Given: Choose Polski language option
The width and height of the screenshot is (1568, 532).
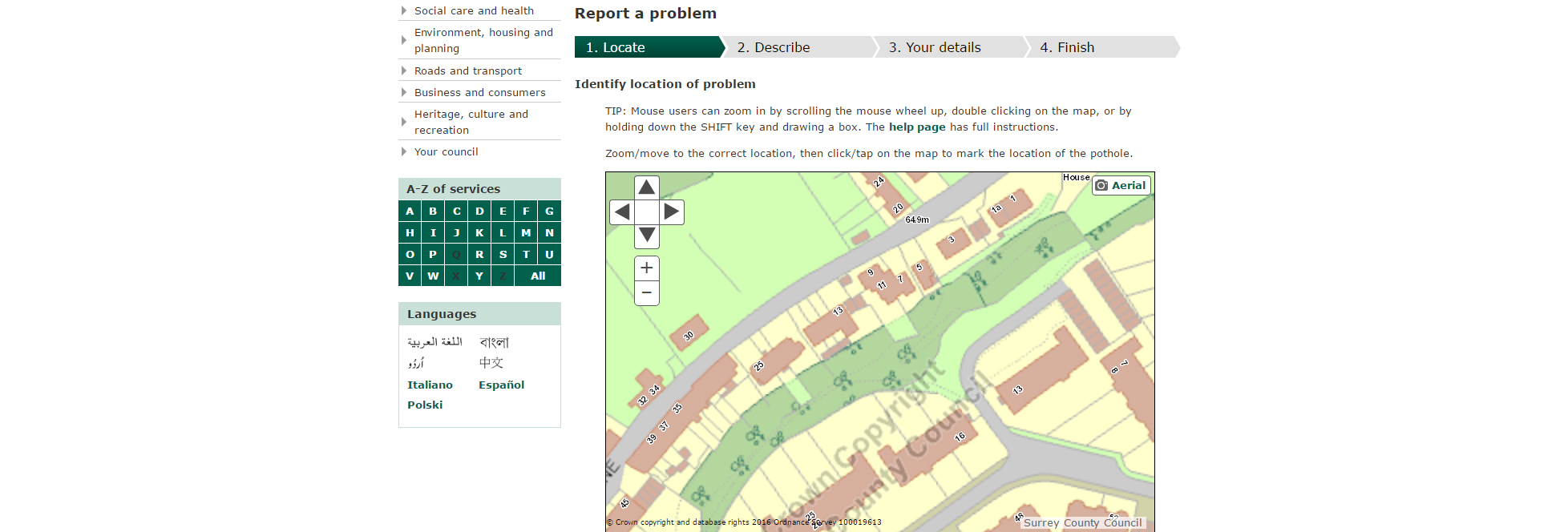Looking at the screenshot, I should (425, 405).
